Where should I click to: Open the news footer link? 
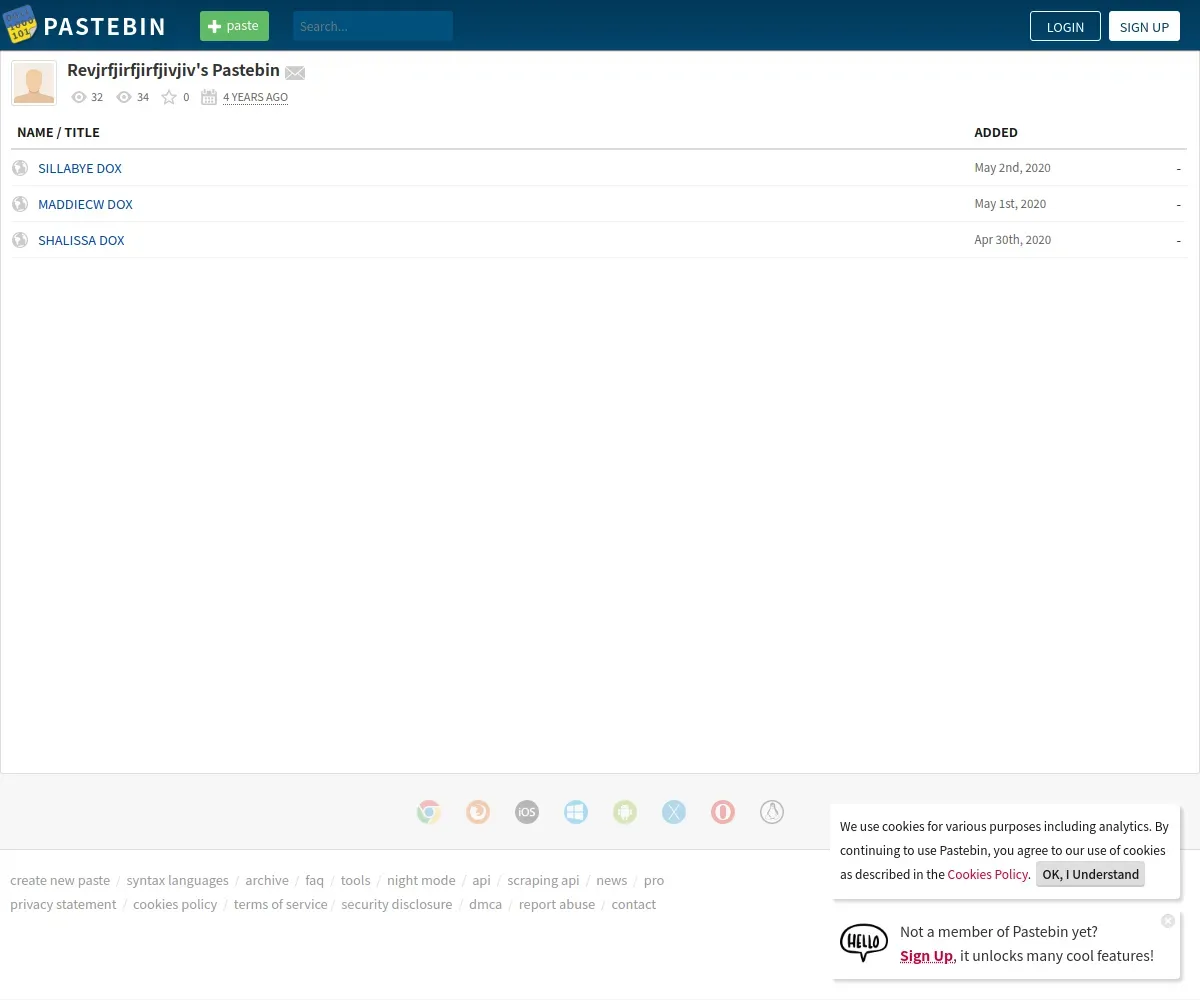tap(612, 880)
